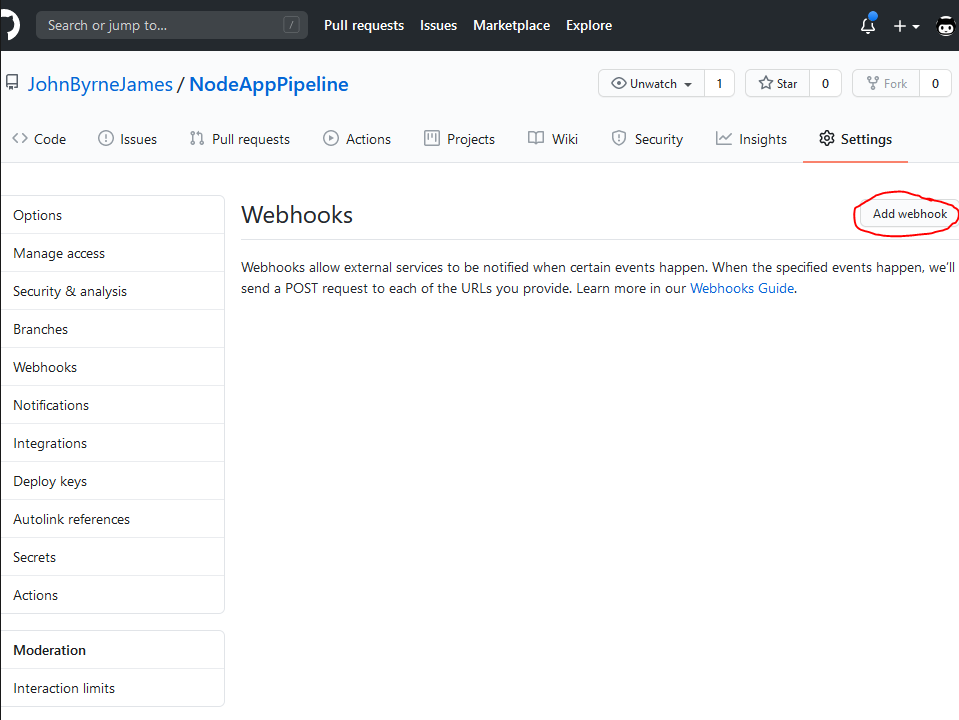Select Manage access in sidebar
959x720 pixels.
(113, 253)
